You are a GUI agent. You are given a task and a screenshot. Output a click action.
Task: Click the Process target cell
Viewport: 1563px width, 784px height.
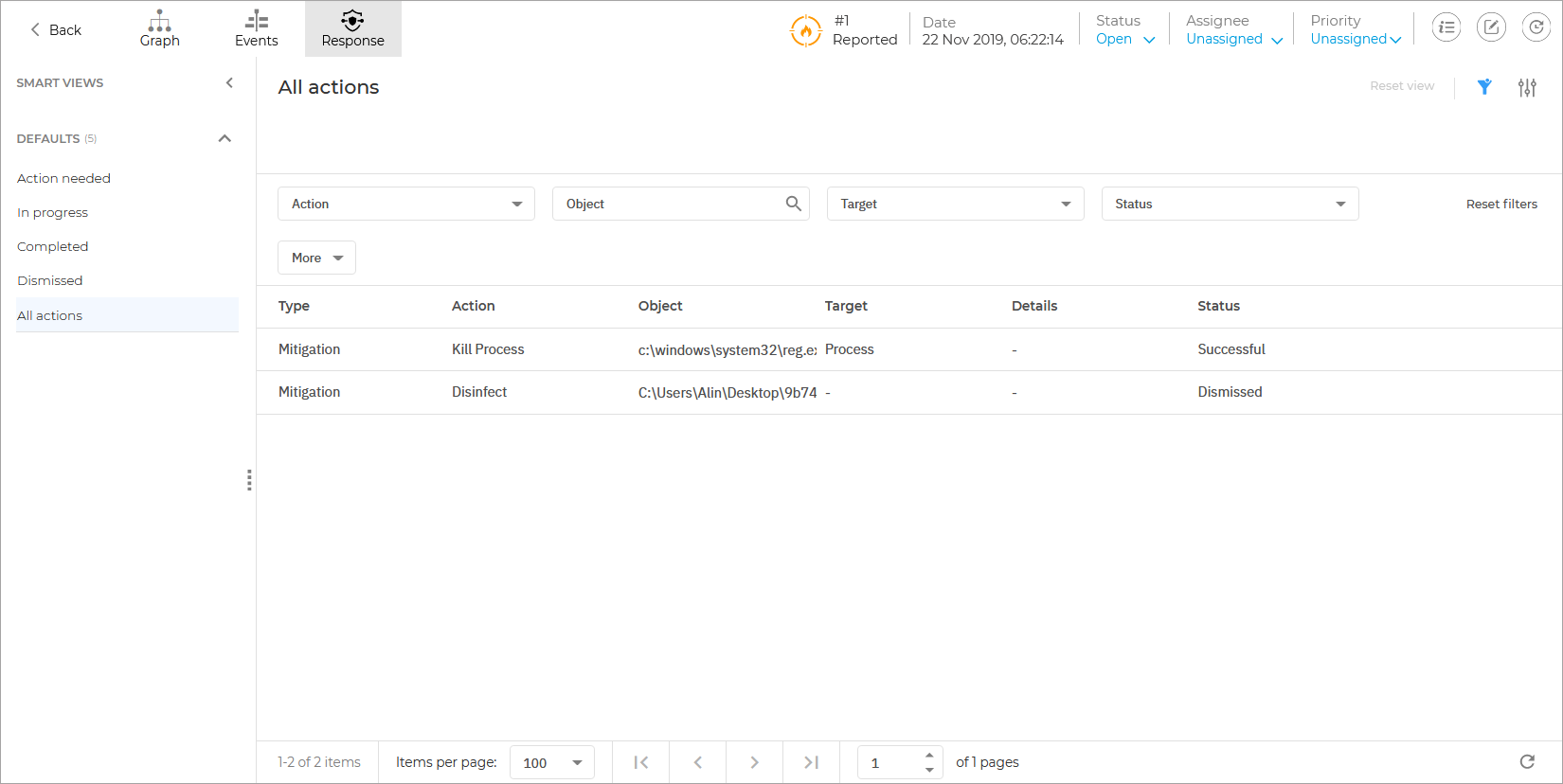click(x=849, y=349)
